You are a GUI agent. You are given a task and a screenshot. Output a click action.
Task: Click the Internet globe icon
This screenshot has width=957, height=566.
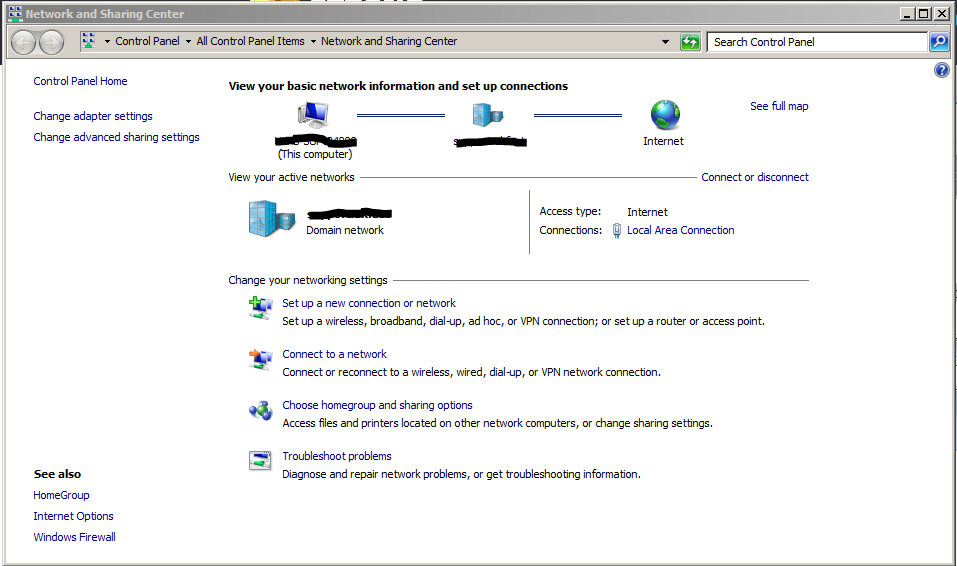[x=664, y=115]
